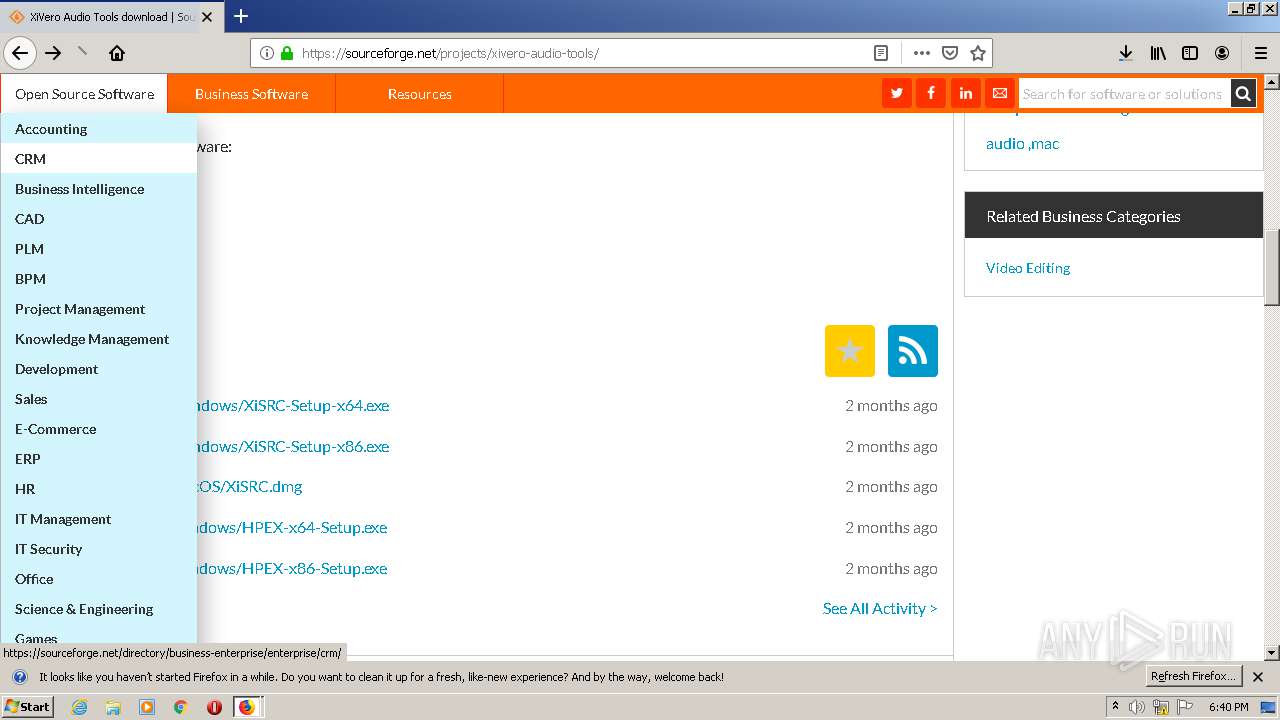1280x720 pixels.
Task: Select Accounting in the category list
Action: click(x=99, y=129)
